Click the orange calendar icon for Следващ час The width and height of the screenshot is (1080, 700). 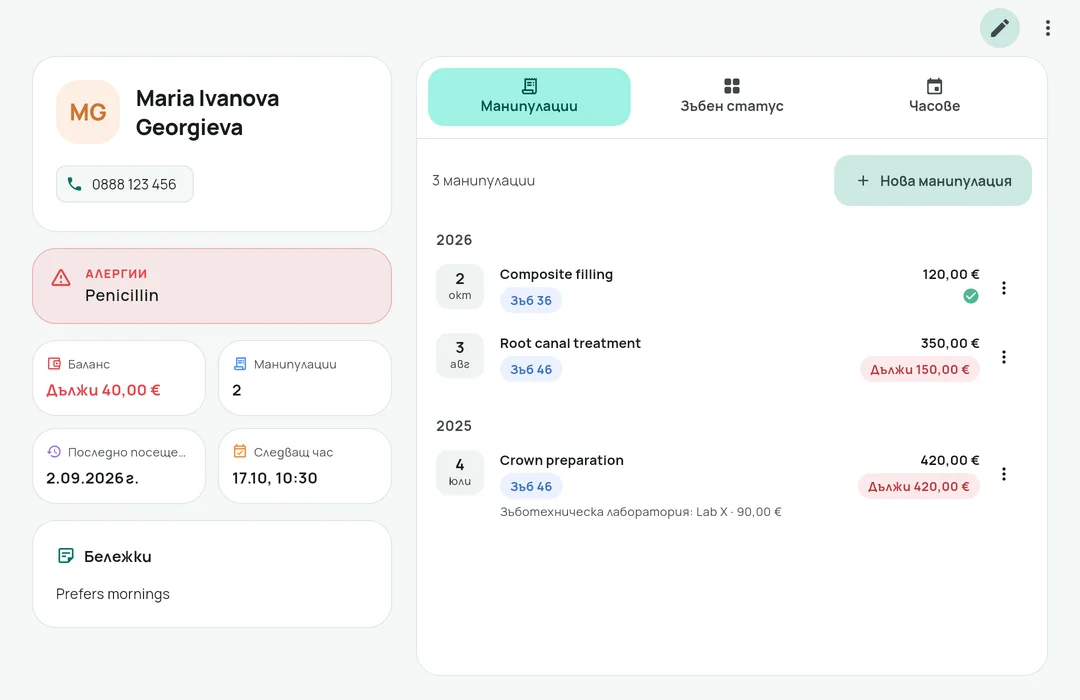[x=240, y=452]
